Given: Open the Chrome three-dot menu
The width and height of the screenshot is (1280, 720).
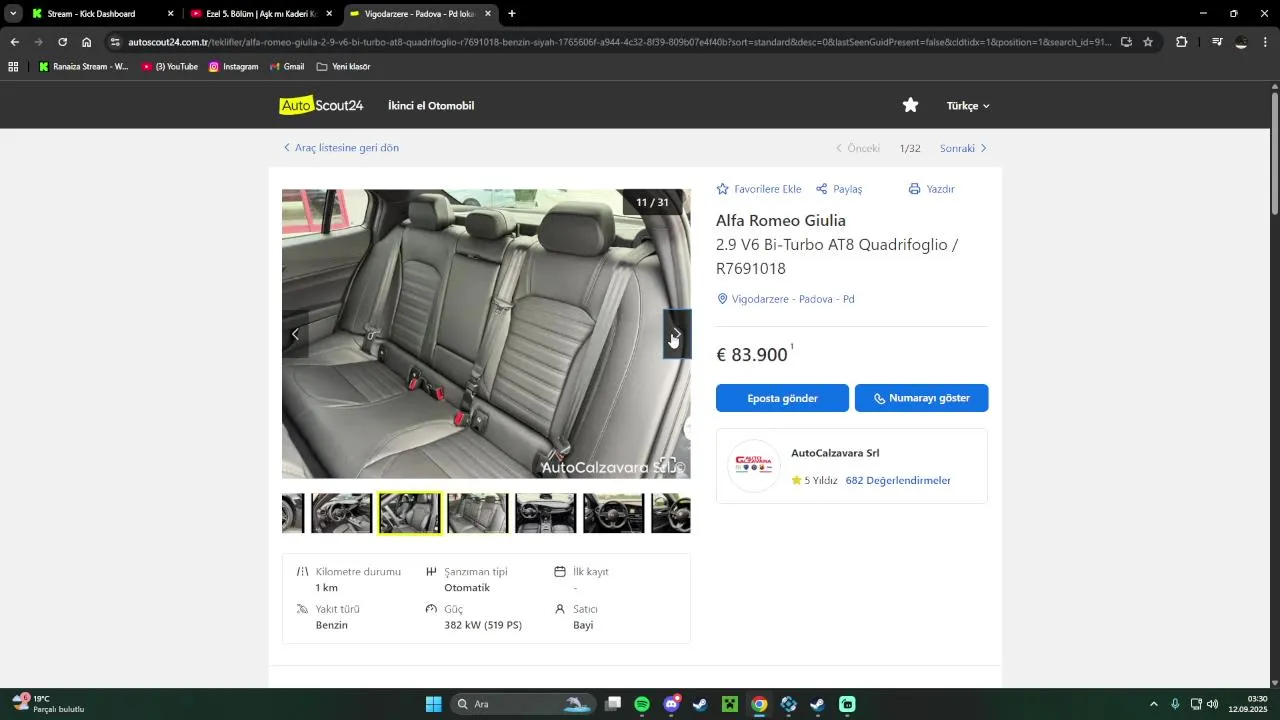Looking at the screenshot, I should click(1265, 42).
